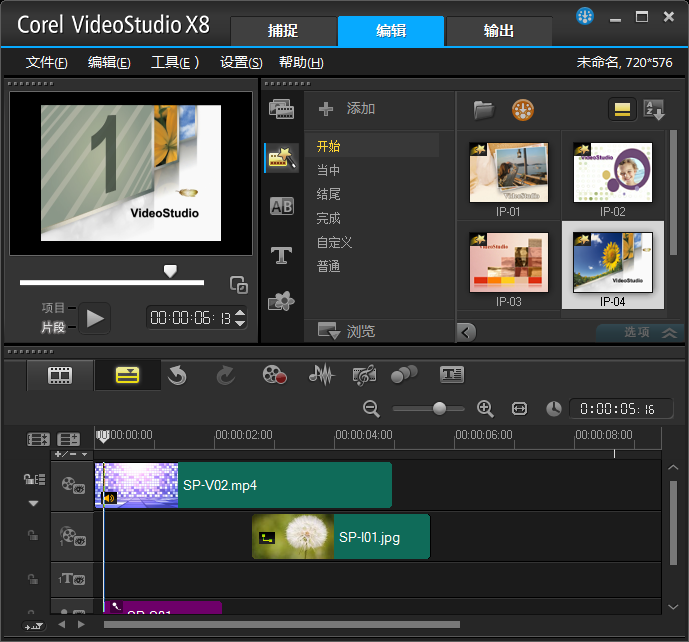Select the Transition (AB) library icon

[282, 206]
